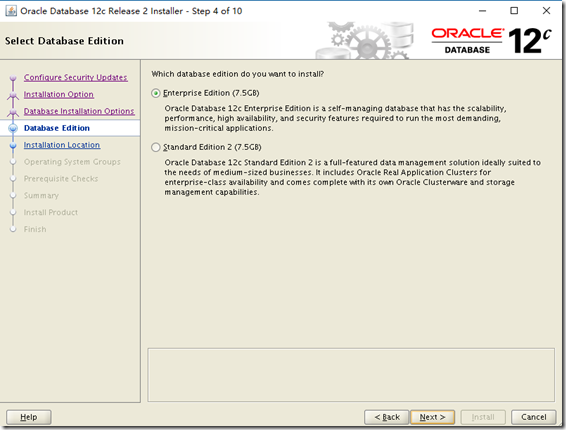Click the Back button
The image size is (566, 430).
coord(387,417)
